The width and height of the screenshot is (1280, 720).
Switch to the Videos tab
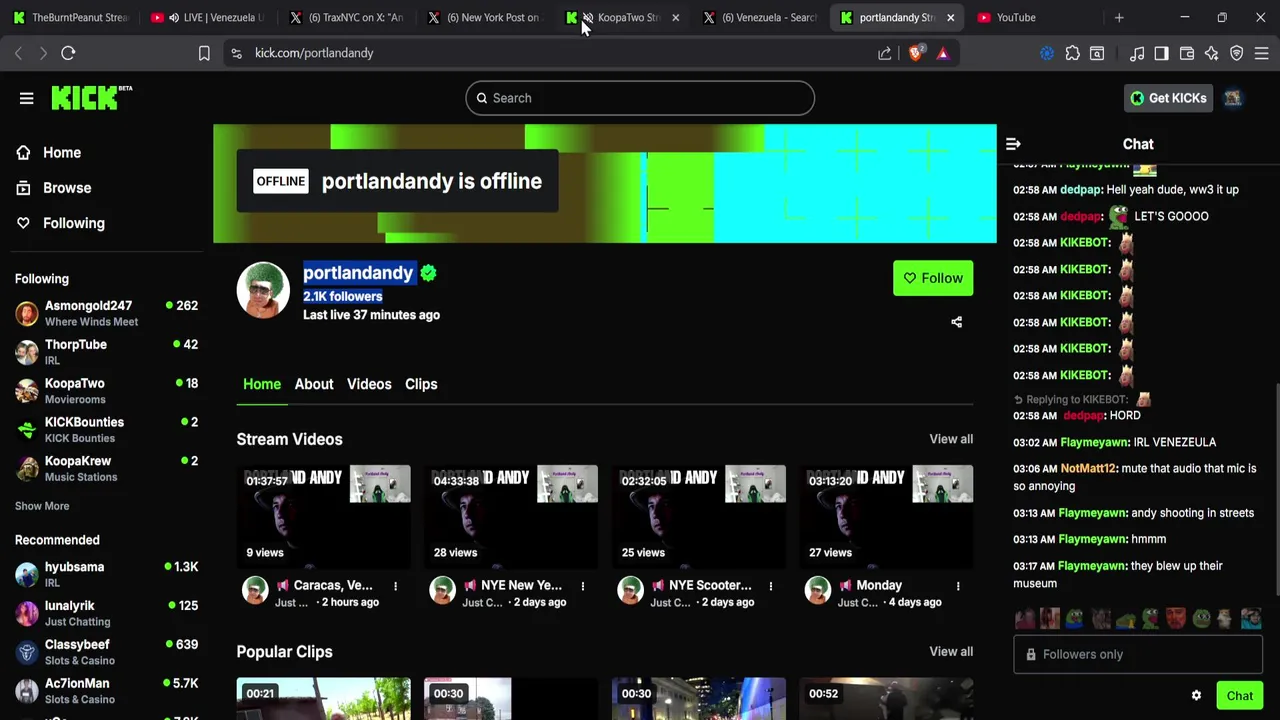coord(369,384)
